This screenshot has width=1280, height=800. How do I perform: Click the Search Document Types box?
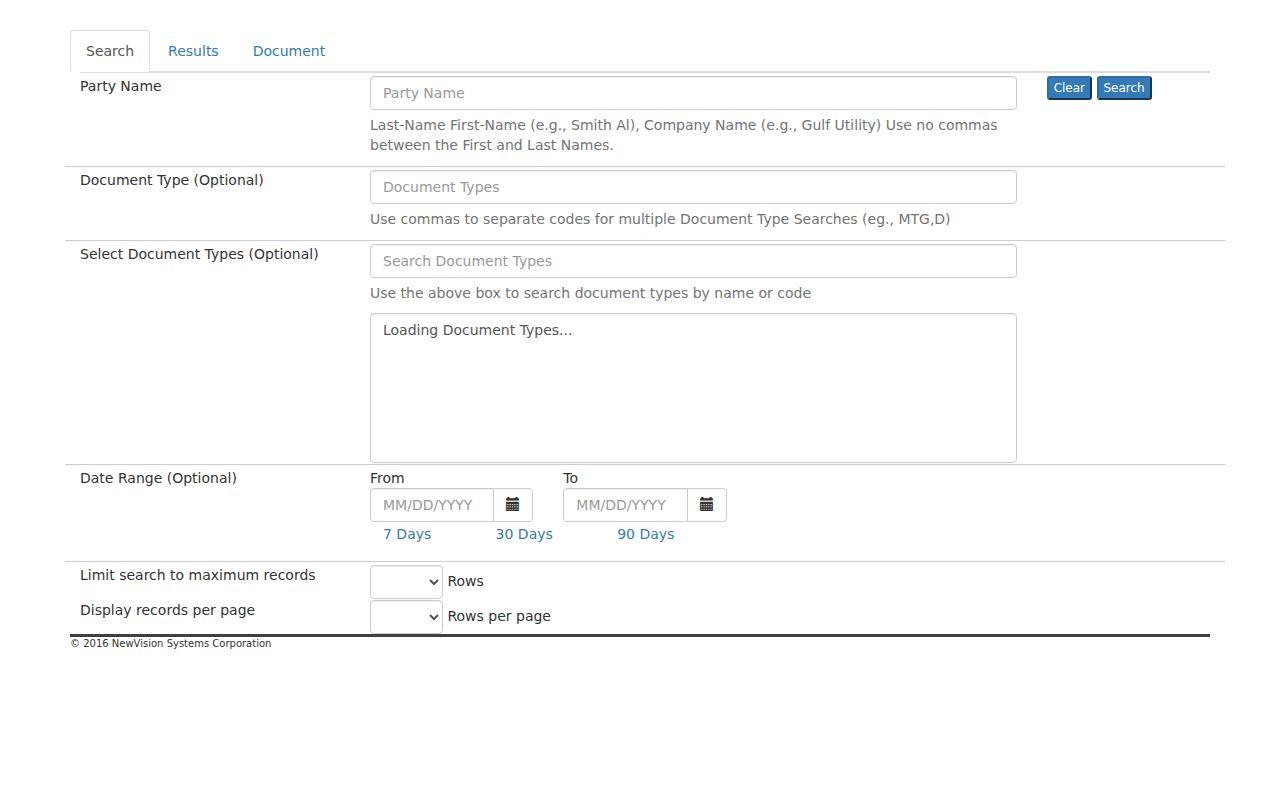(x=693, y=261)
